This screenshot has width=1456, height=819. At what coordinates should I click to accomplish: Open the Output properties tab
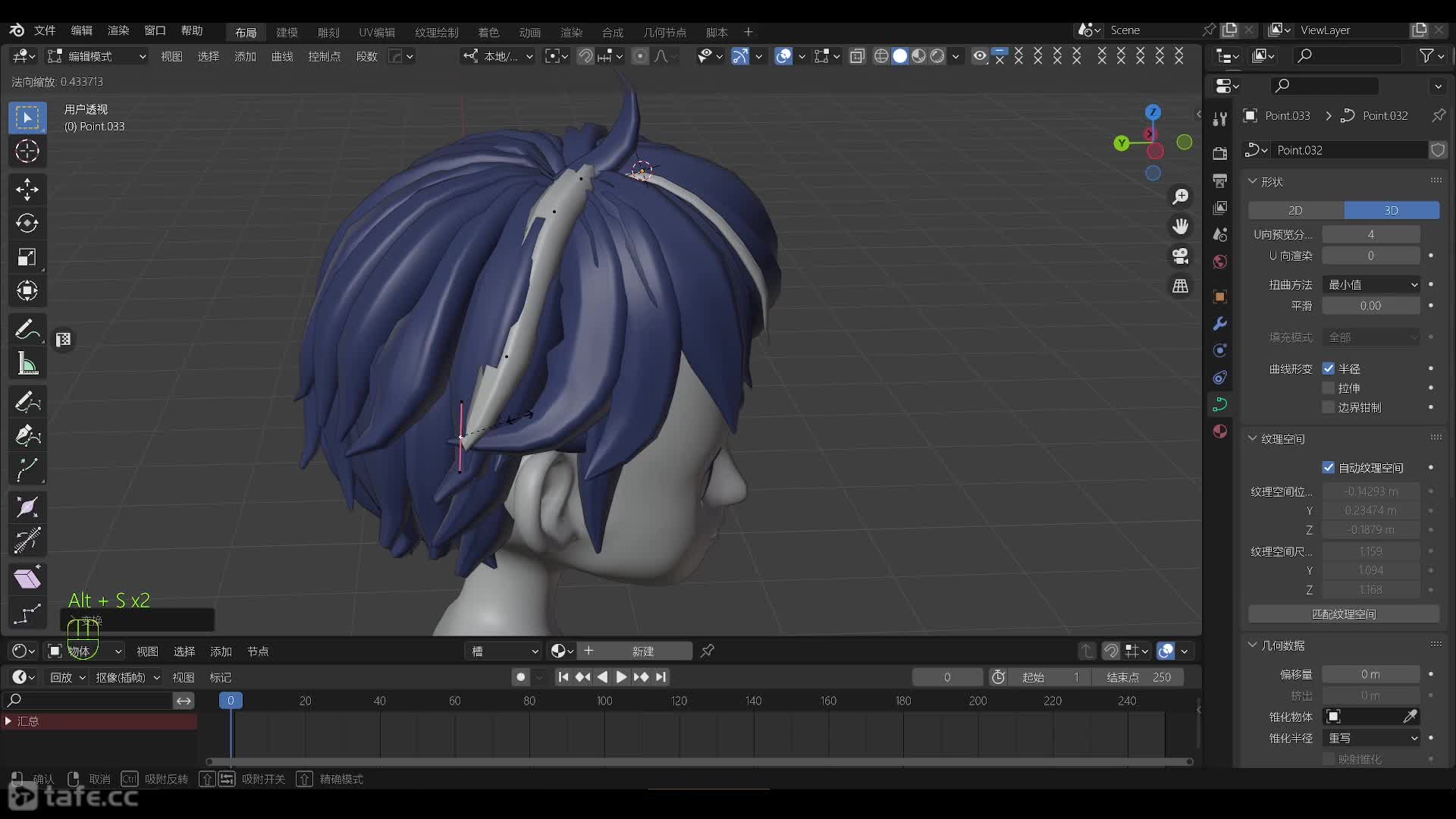(1220, 180)
